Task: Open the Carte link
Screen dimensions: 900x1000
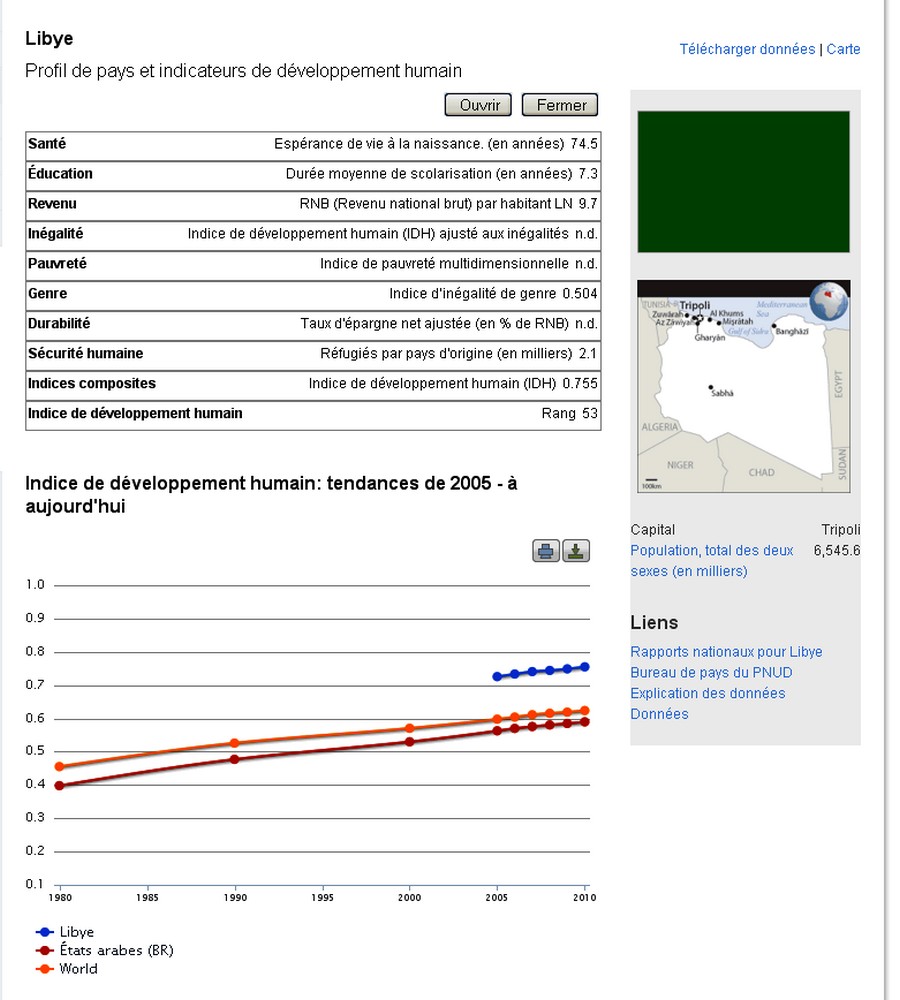Action: pos(843,49)
